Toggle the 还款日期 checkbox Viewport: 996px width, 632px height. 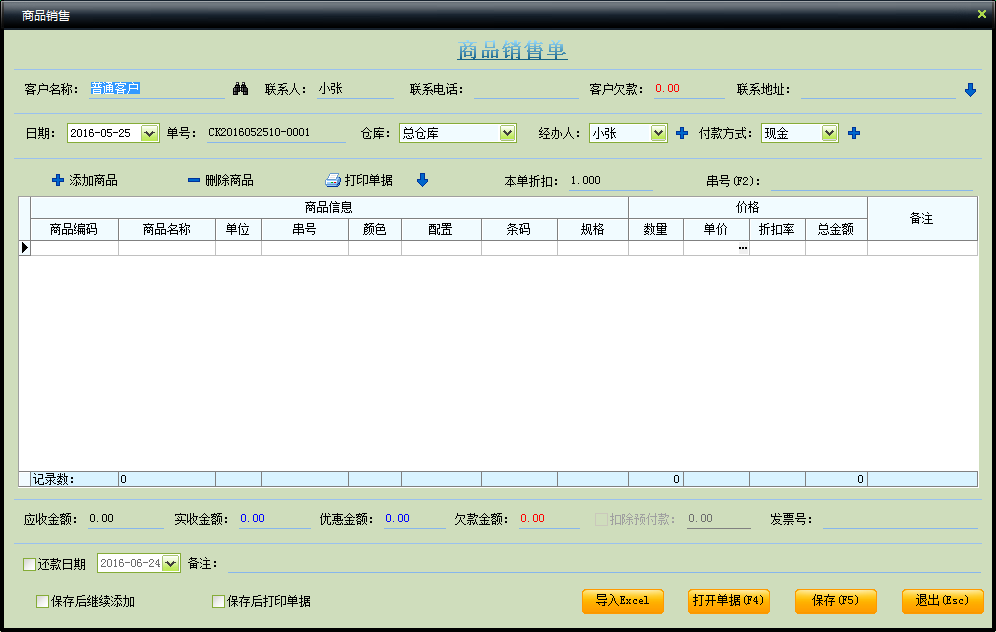[29, 564]
